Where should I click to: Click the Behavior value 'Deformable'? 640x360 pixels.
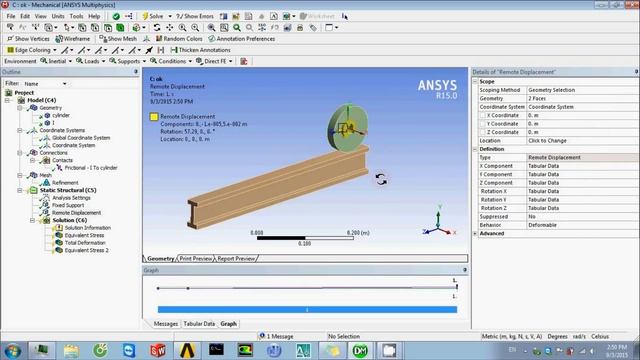pos(582,225)
